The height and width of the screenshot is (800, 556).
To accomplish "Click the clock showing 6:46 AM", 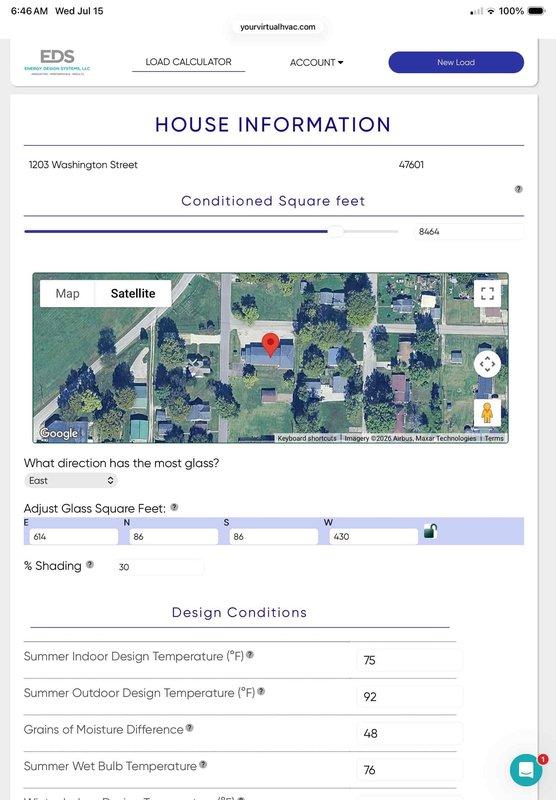I will (29, 11).
